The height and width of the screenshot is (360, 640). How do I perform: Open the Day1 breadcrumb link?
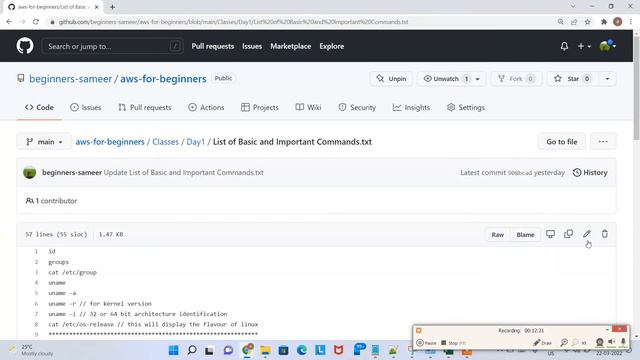pos(196,142)
